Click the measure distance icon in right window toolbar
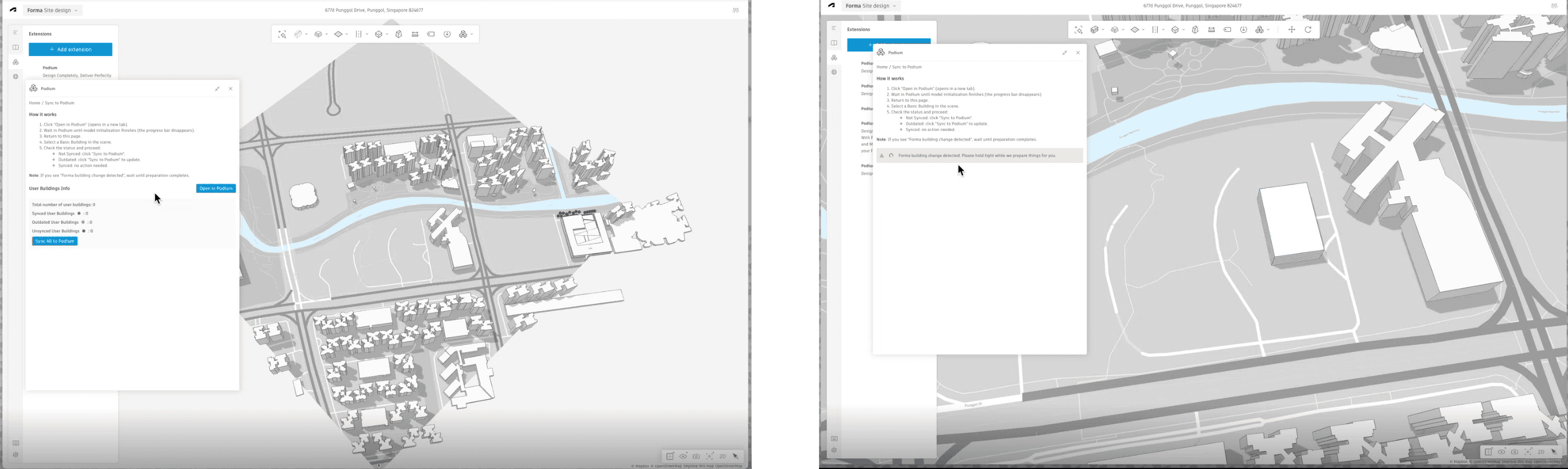1568x469 pixels. point(1211,30)
